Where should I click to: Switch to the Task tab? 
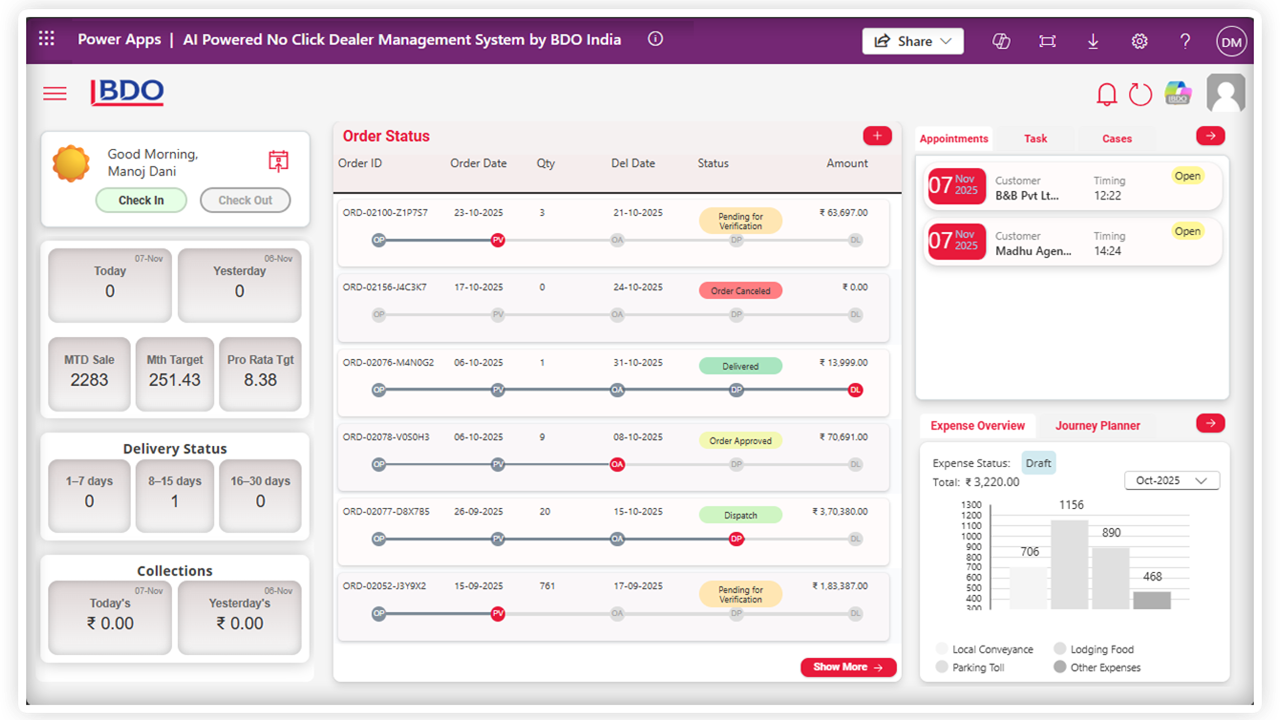(1036, 139)
